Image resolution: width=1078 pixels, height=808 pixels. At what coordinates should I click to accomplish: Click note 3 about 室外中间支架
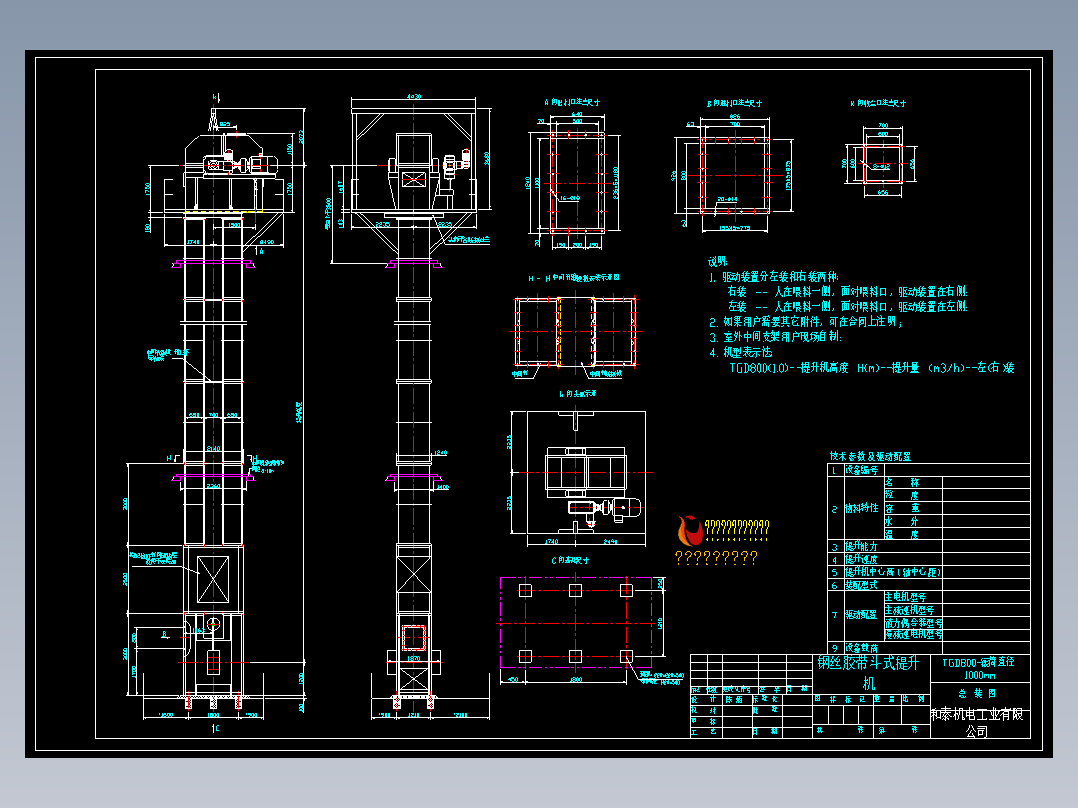[x=776, y=337]
